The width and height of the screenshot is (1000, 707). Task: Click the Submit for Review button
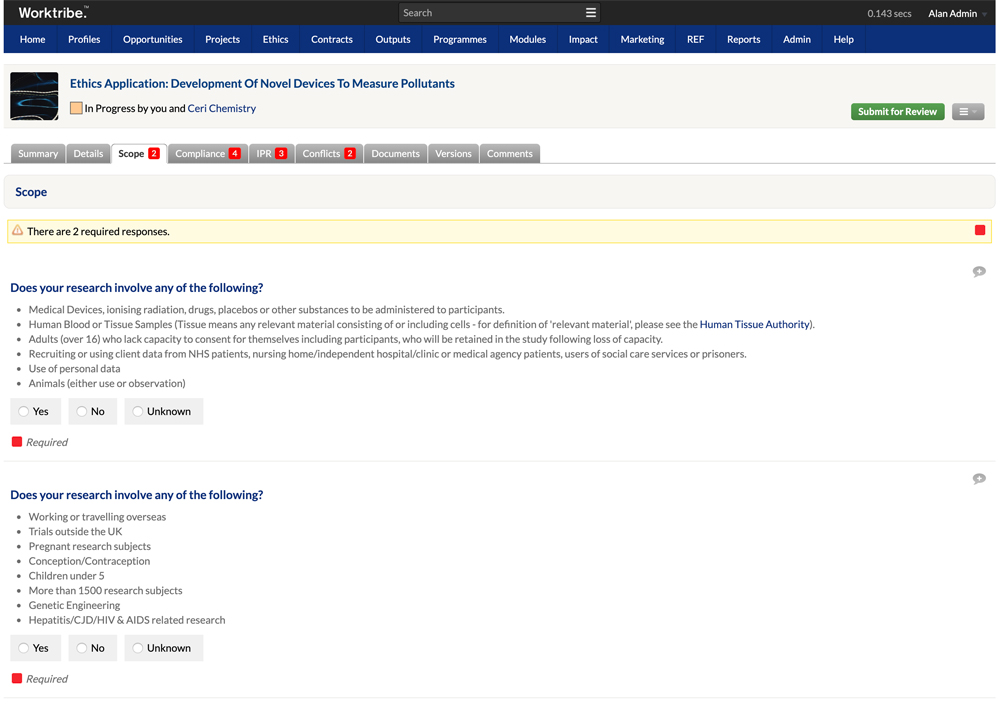coord(897,112)
